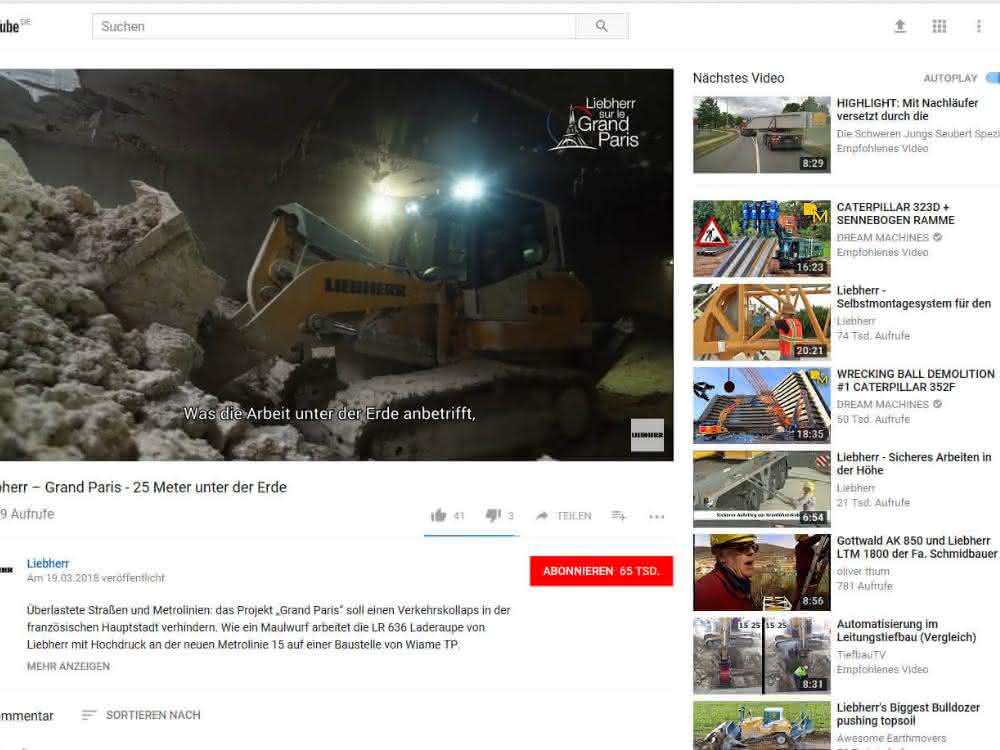Click the thumbs down dislike icon

click(x=493, y=515)
